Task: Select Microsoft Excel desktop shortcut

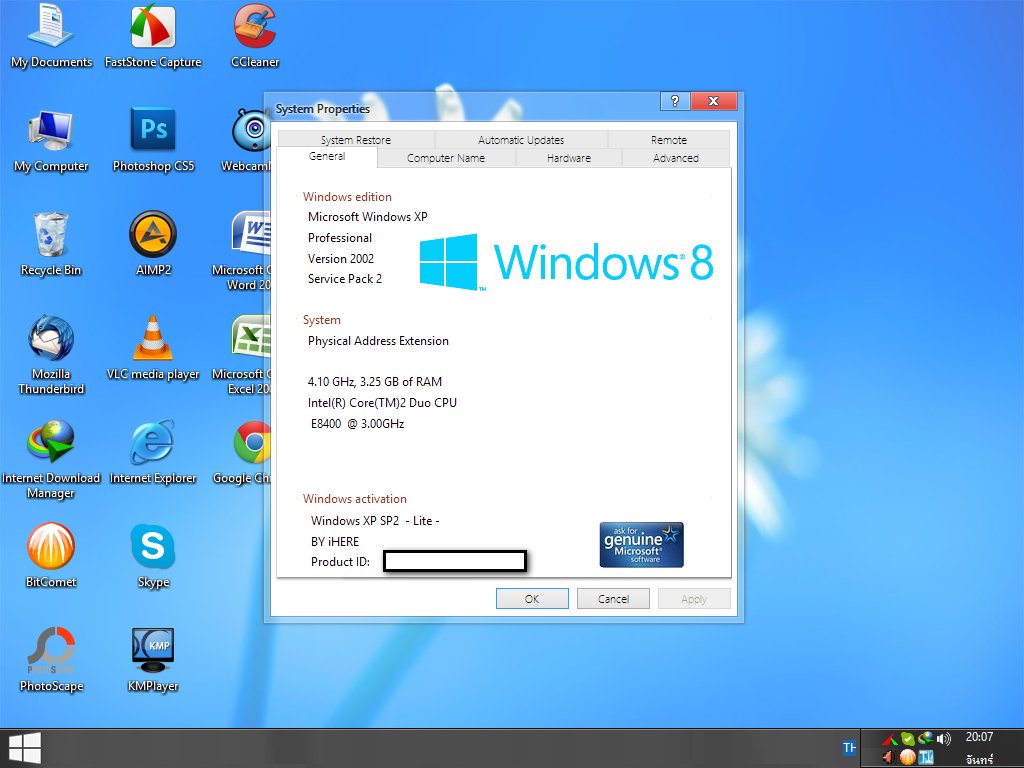Action: tap(243, 355)
